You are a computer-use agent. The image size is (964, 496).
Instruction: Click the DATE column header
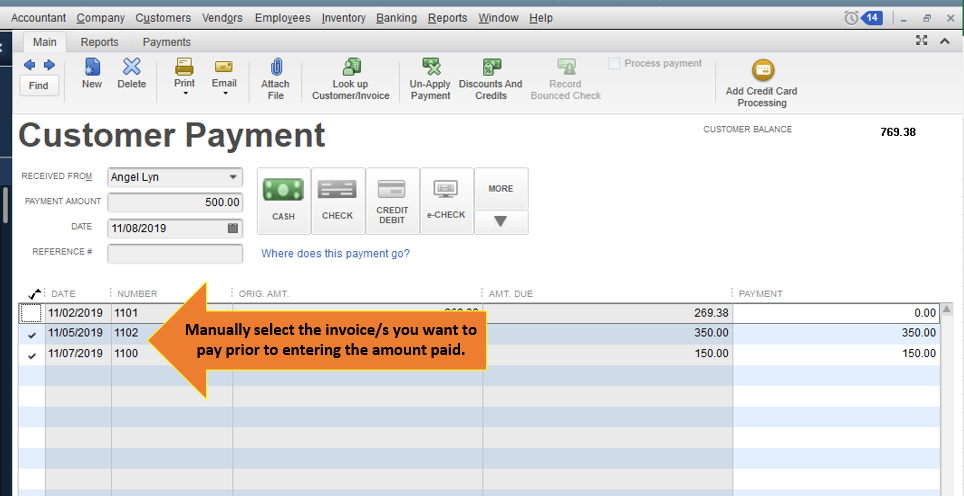tap(63, 294)
